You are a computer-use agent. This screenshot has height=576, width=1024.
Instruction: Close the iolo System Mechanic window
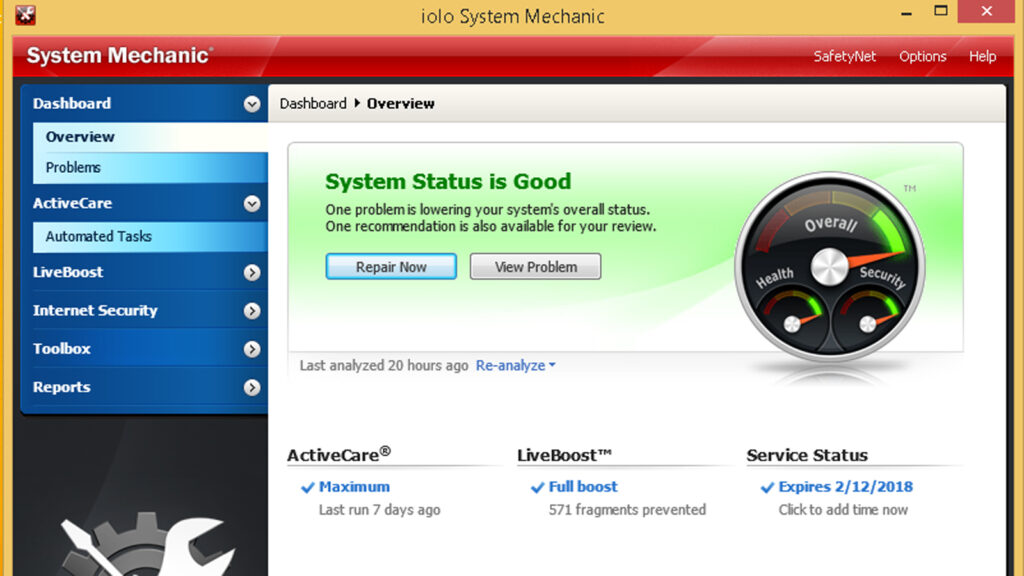986,11
